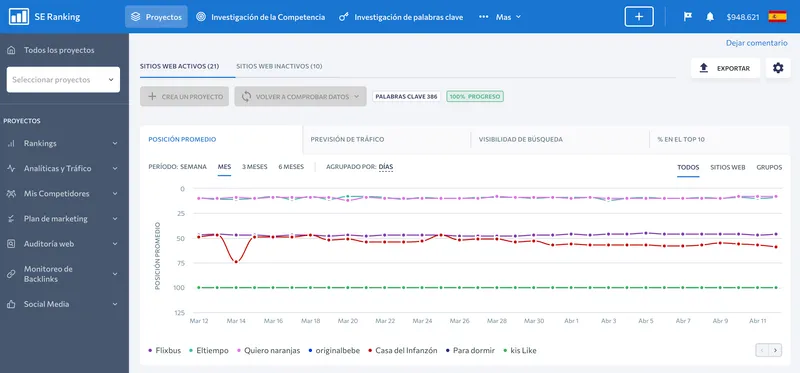Open the DÍAS grouping dropdown
This screenshot has height=373, width=800.
[x=386, y=167]
